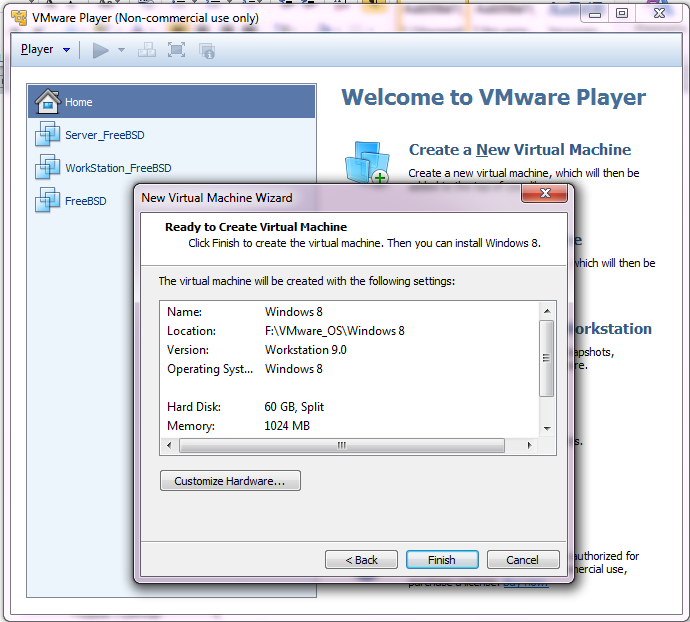Select Home in the library list
The height and width of the screenshot is (622, 690).
click(172, 102)
